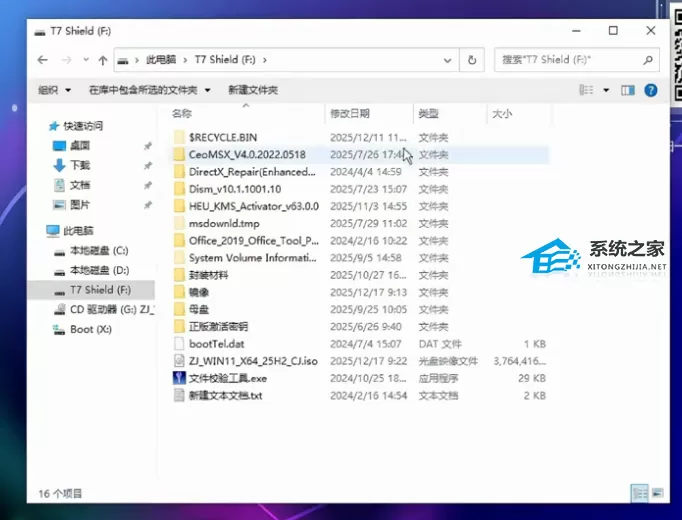
Task: Click the Dism_v10.1.1001.10 folder icon
Action: click(179, 189)
